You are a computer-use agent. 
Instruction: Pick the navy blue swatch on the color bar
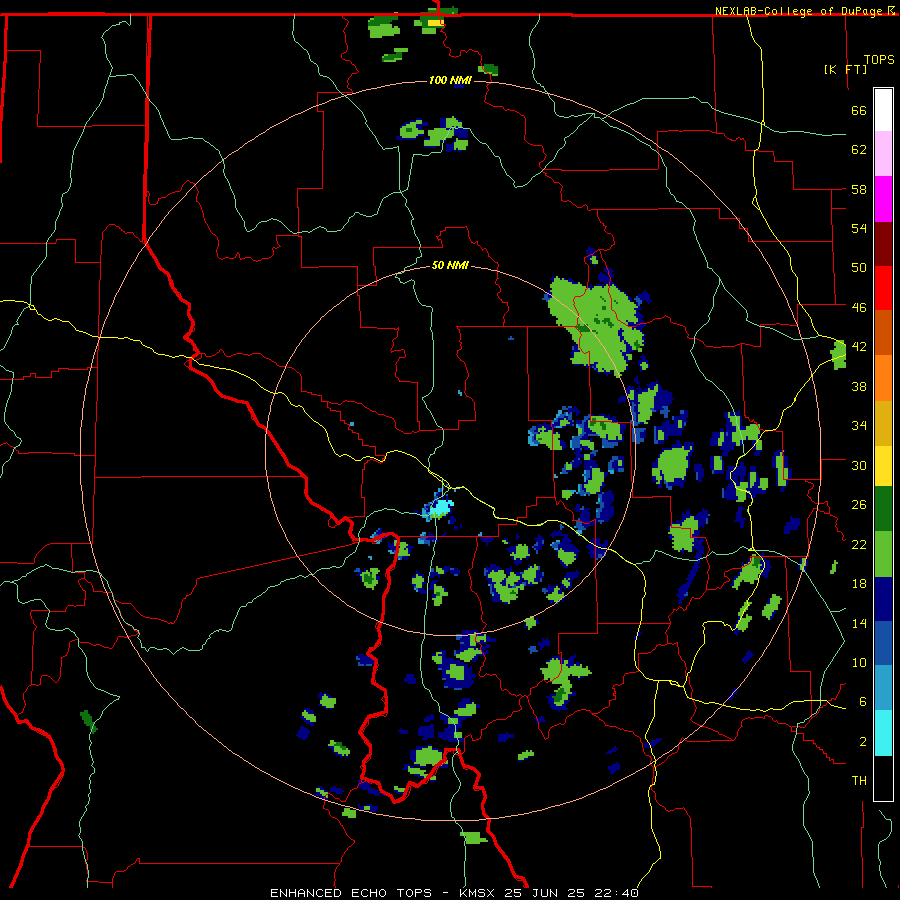883,599
